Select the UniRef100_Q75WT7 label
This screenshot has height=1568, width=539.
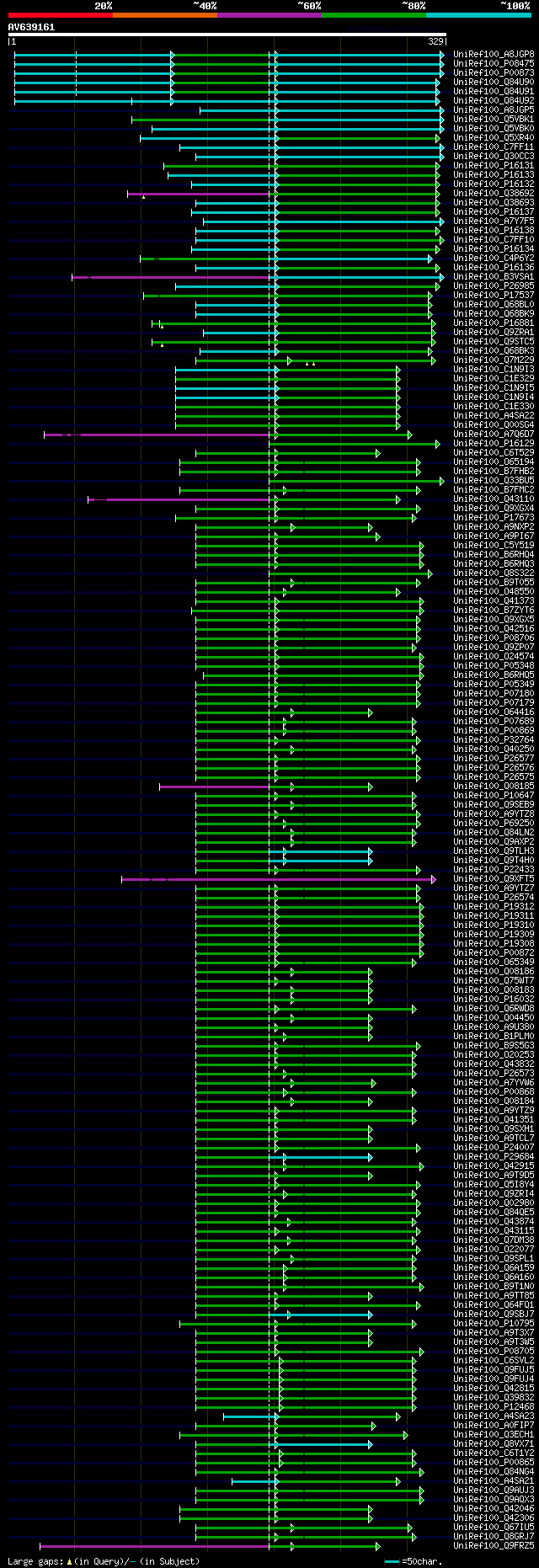pos(494,980)
